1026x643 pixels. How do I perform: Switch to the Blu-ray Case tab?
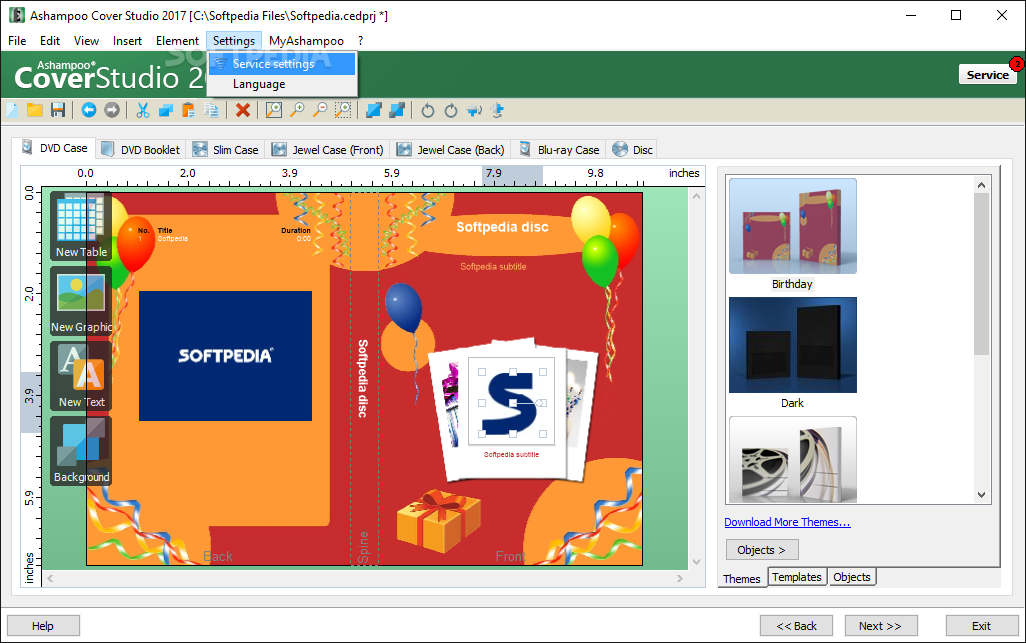pyautogui.click(x=559, y=150)
